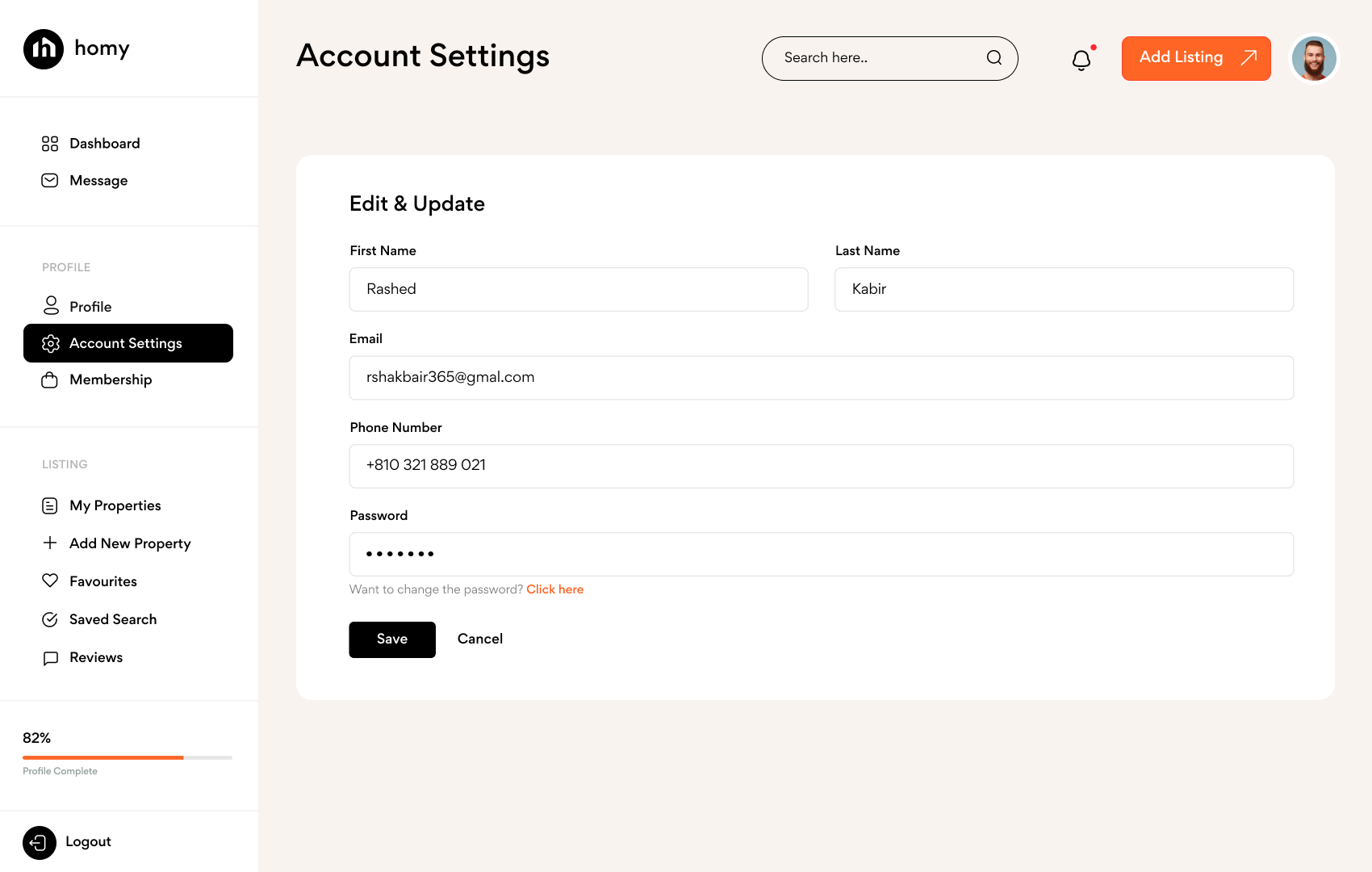Screen dimensions: 1372x872
Task: Open the Profile page
Action: [90, 307]
